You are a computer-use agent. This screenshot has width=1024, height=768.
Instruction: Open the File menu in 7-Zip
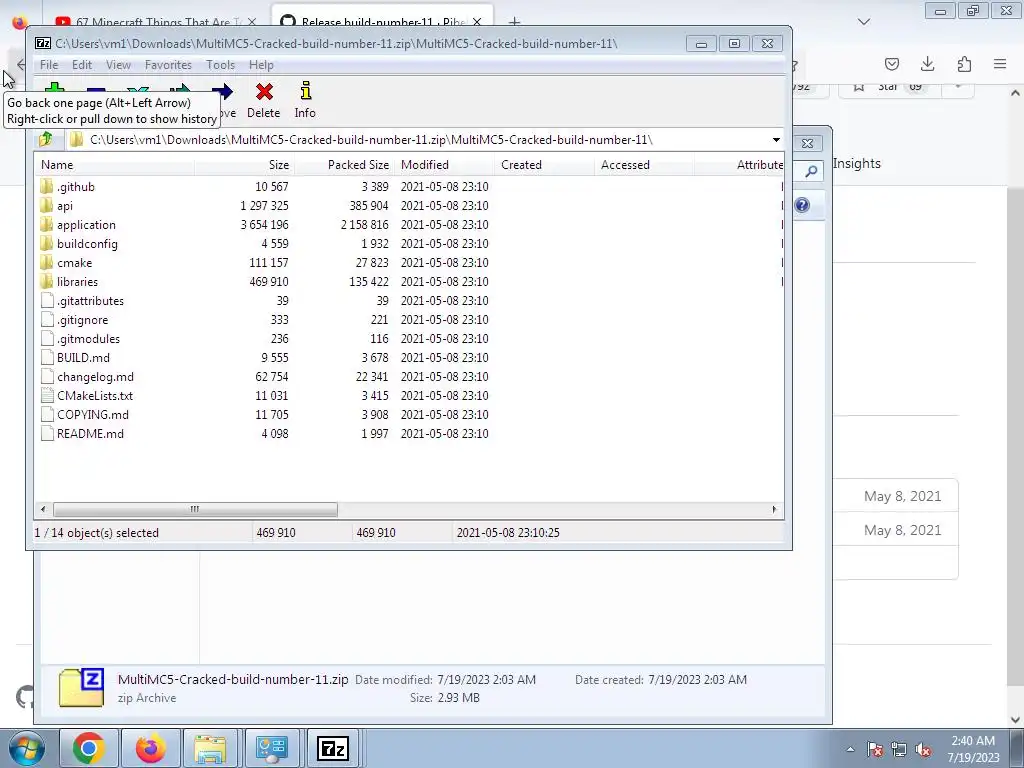tap(49, 65)
